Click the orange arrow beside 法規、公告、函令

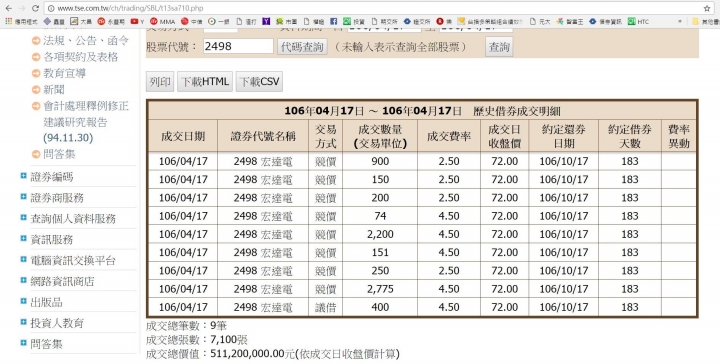click(36, 41)
